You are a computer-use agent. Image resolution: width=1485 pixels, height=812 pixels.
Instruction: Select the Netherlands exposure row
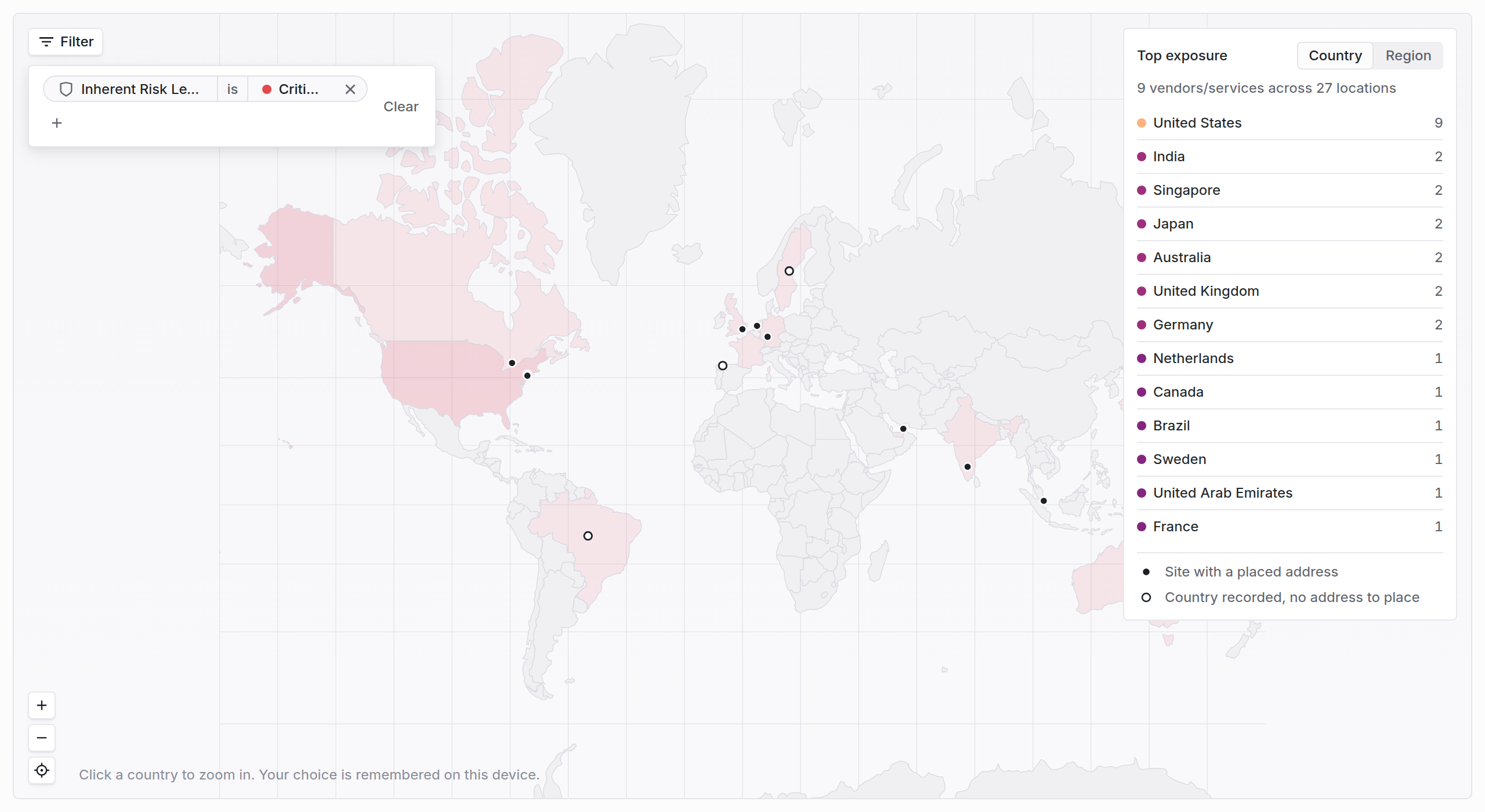tap(1290, 358)
